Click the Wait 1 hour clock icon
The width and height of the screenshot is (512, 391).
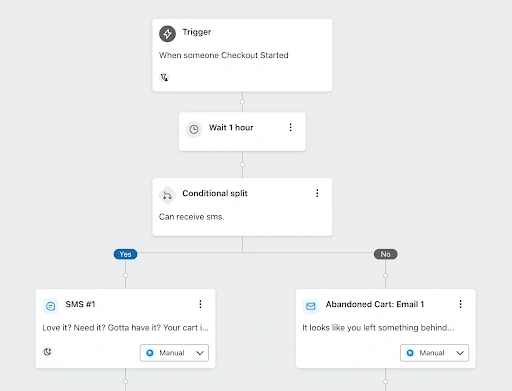194,129
